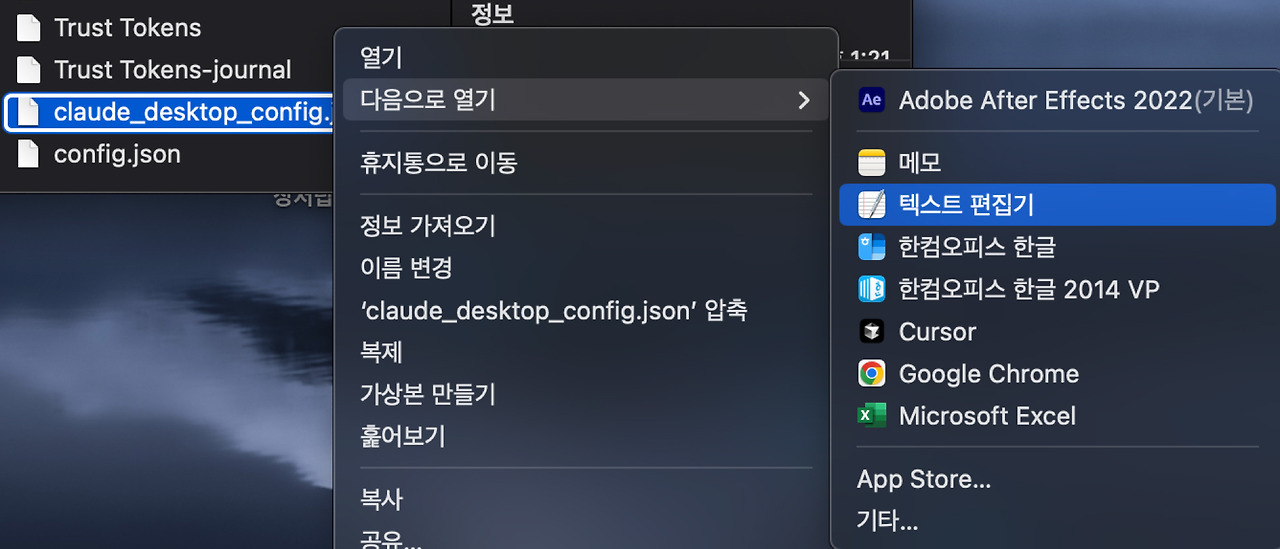Click the yellow Notes (메모) app icon
Image resolution: width=1280 pixels, height=549 pixels.
tap(872, 162)
